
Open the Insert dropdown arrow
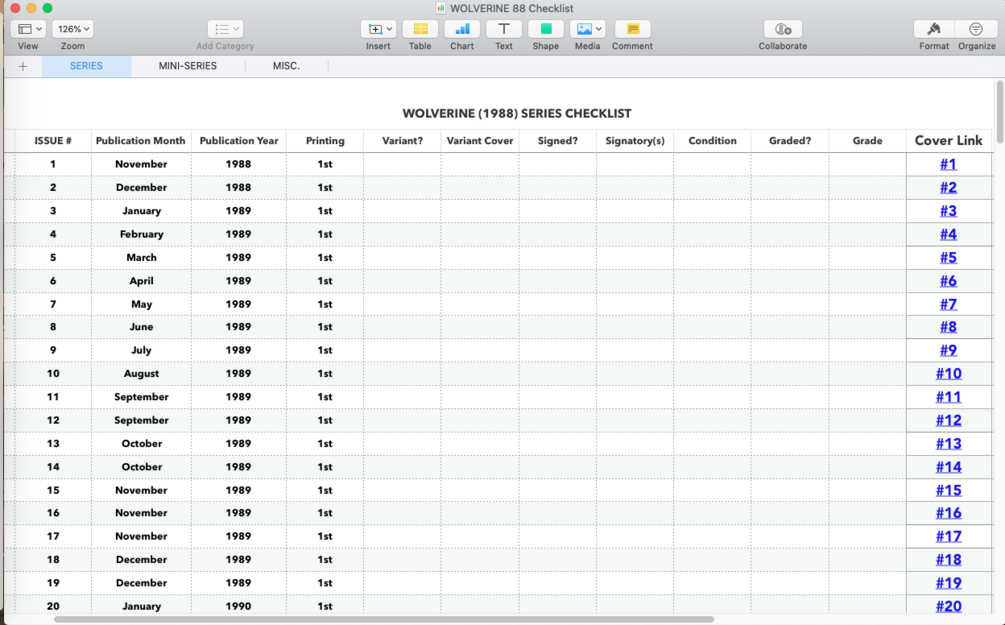(x=389, y=29)
